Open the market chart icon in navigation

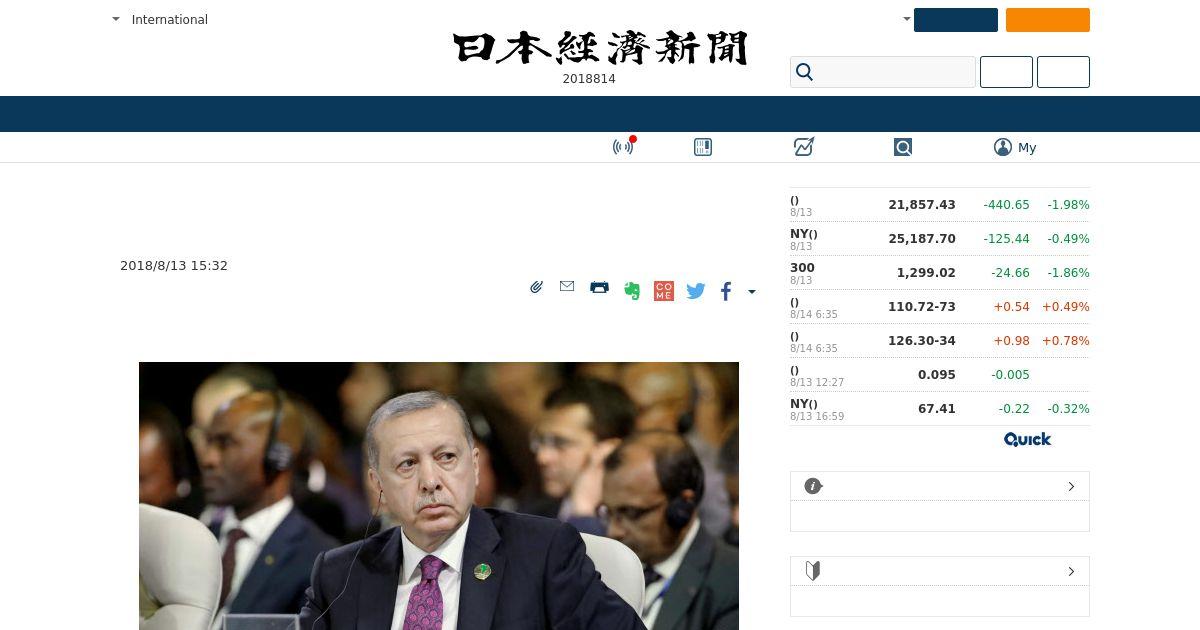[803, 147]
